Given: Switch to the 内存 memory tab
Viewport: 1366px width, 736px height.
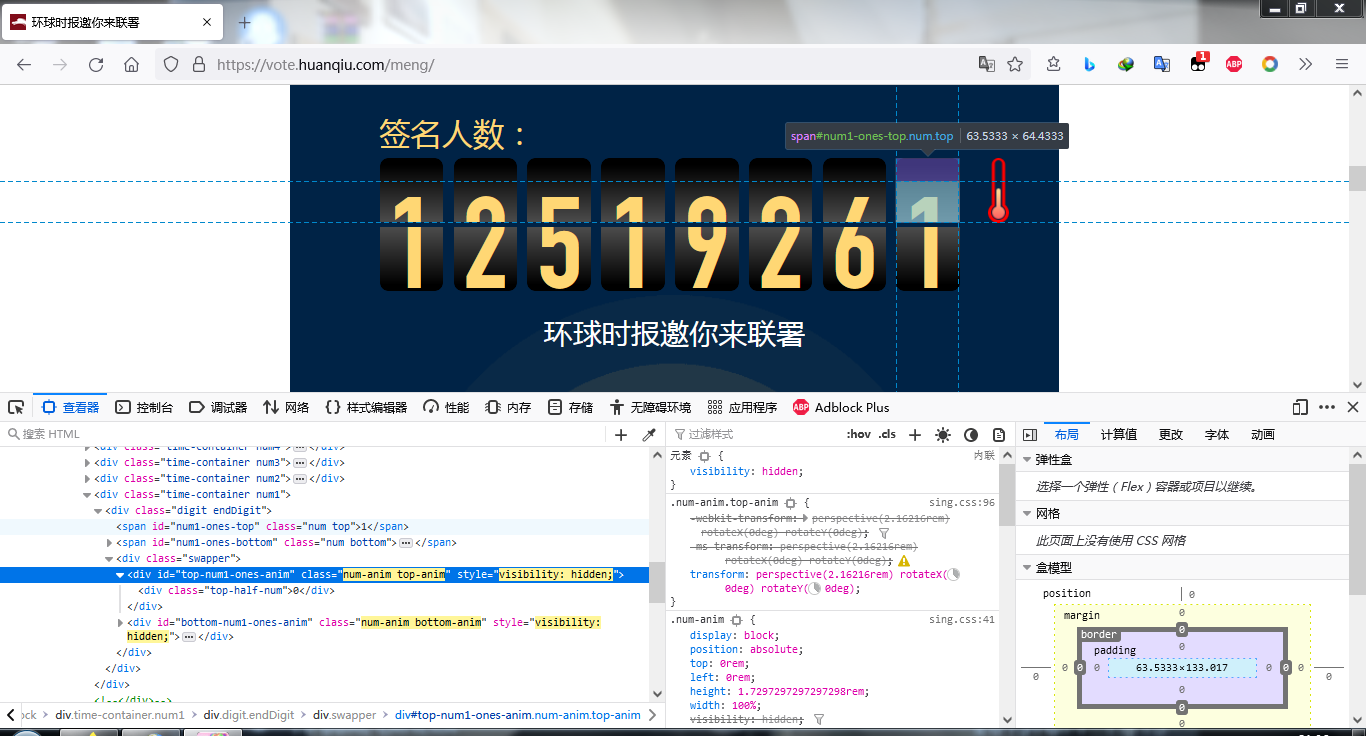Looking at the screenshot, I should tap(508, 407).
